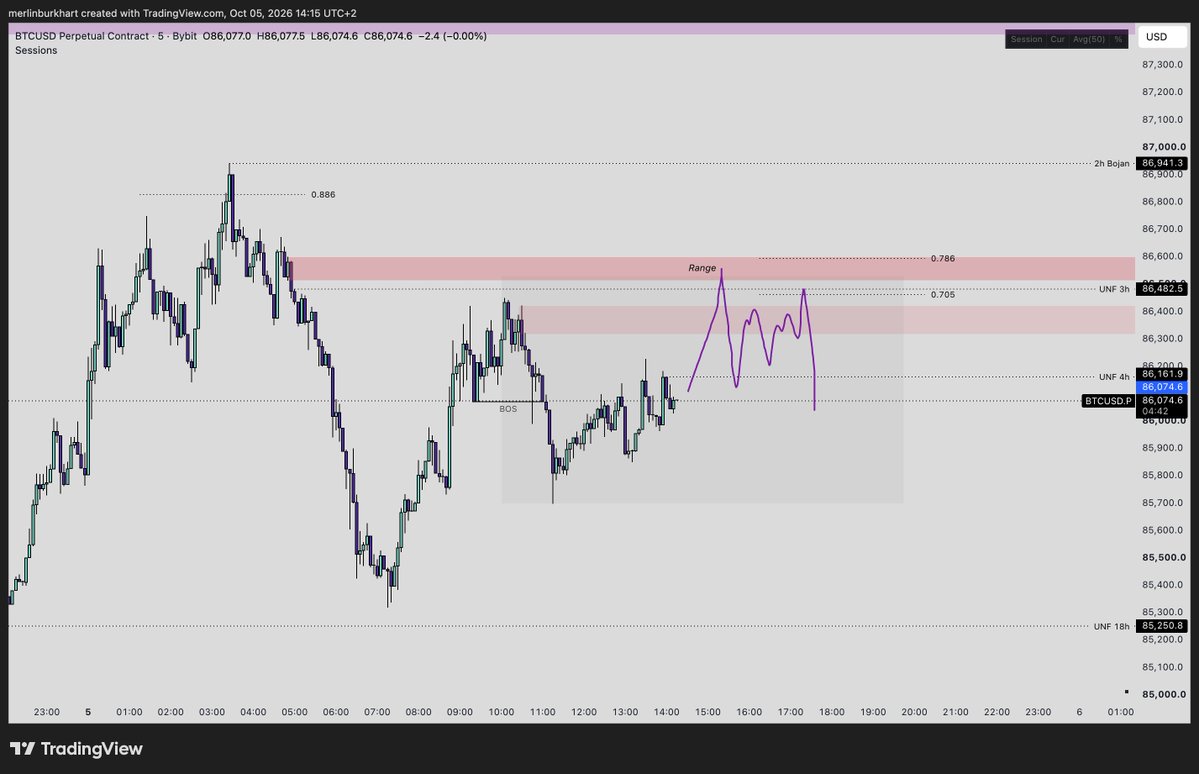Viewport: 1199px width, 774px height.
Task: Select the UNF 4h level label
Action: point(1113,377)
